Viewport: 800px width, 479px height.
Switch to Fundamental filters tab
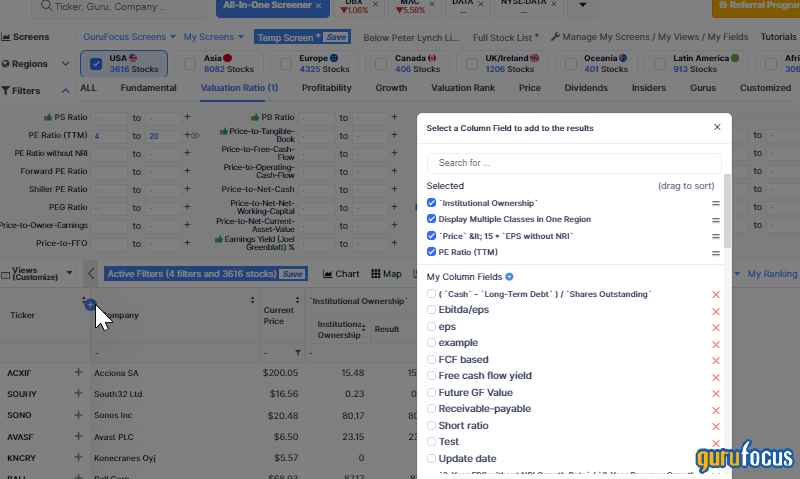pos(148,88)
